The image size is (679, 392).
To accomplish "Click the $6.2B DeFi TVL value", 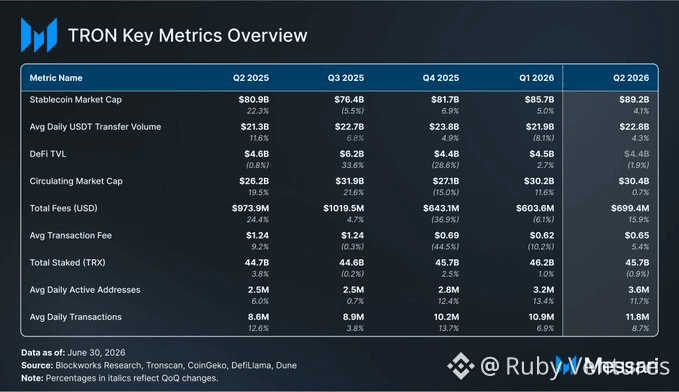I will [x=352, y=154].
